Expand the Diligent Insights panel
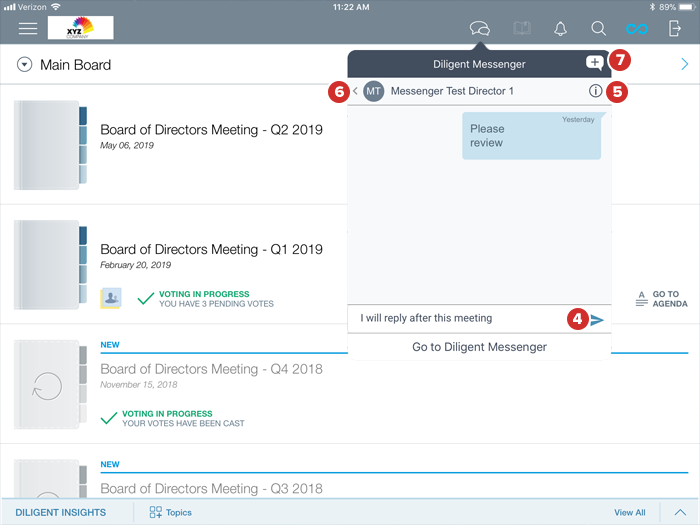Image resolution: width=700 pixels, height=525 pixels. [x=679, y=512]
